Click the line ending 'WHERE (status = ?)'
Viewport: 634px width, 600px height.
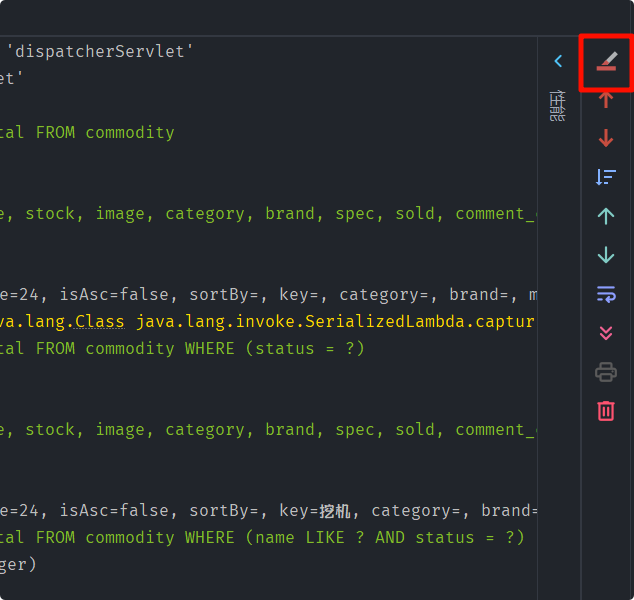182,349
